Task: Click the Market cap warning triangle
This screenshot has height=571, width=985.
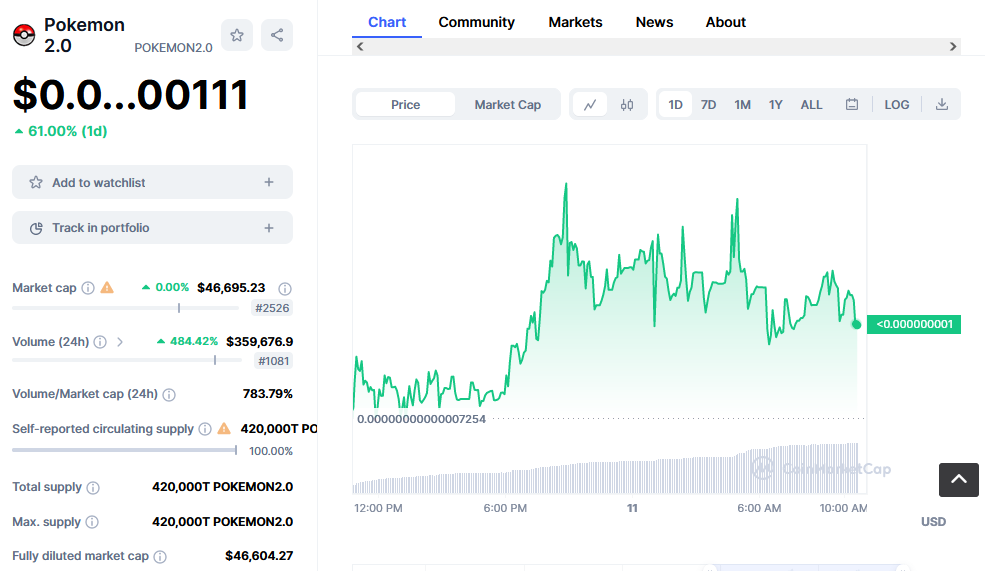Action: (107, 288)
